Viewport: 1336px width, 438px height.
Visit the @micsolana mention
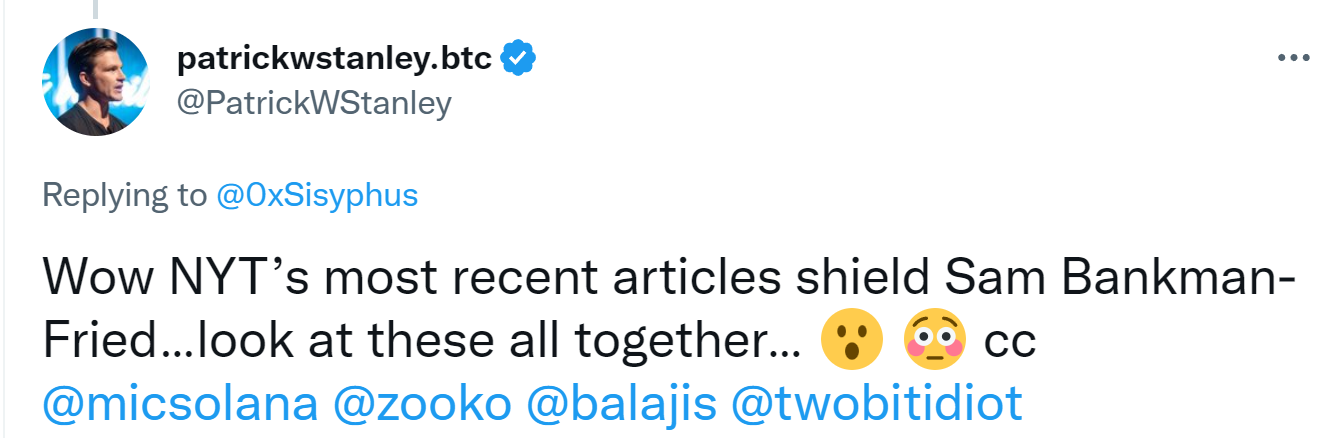pyautogui.click(x=180, y=403)
